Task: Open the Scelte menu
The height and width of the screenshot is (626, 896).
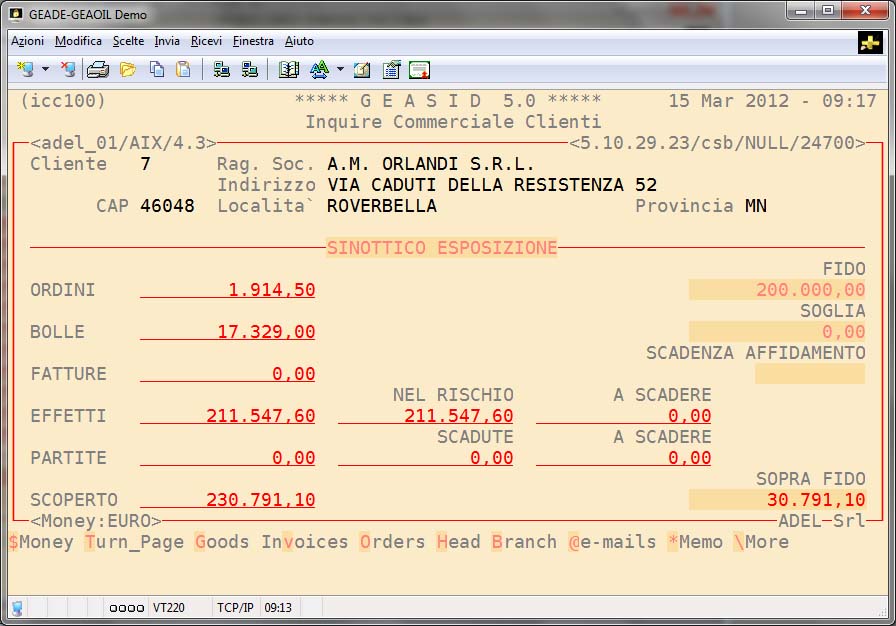Action: coord(128,41)
